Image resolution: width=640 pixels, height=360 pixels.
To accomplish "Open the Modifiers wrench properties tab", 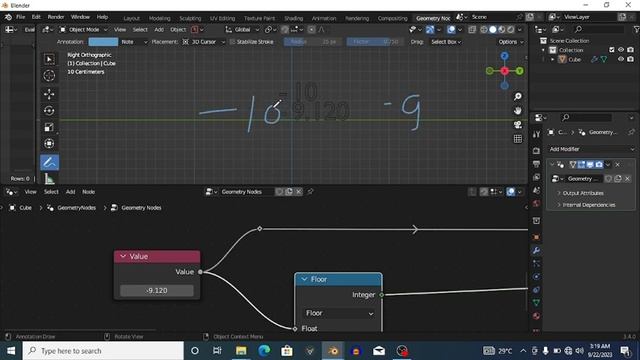I will click(536, 250).
